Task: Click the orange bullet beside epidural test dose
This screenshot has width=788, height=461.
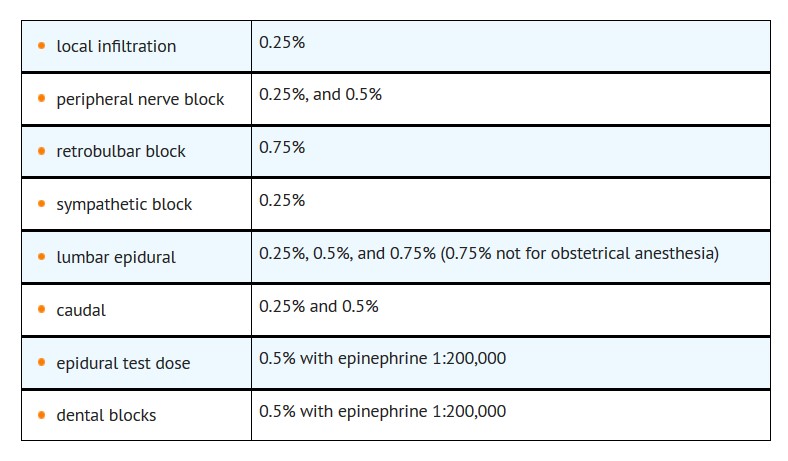Action: [x=41, y=362]
